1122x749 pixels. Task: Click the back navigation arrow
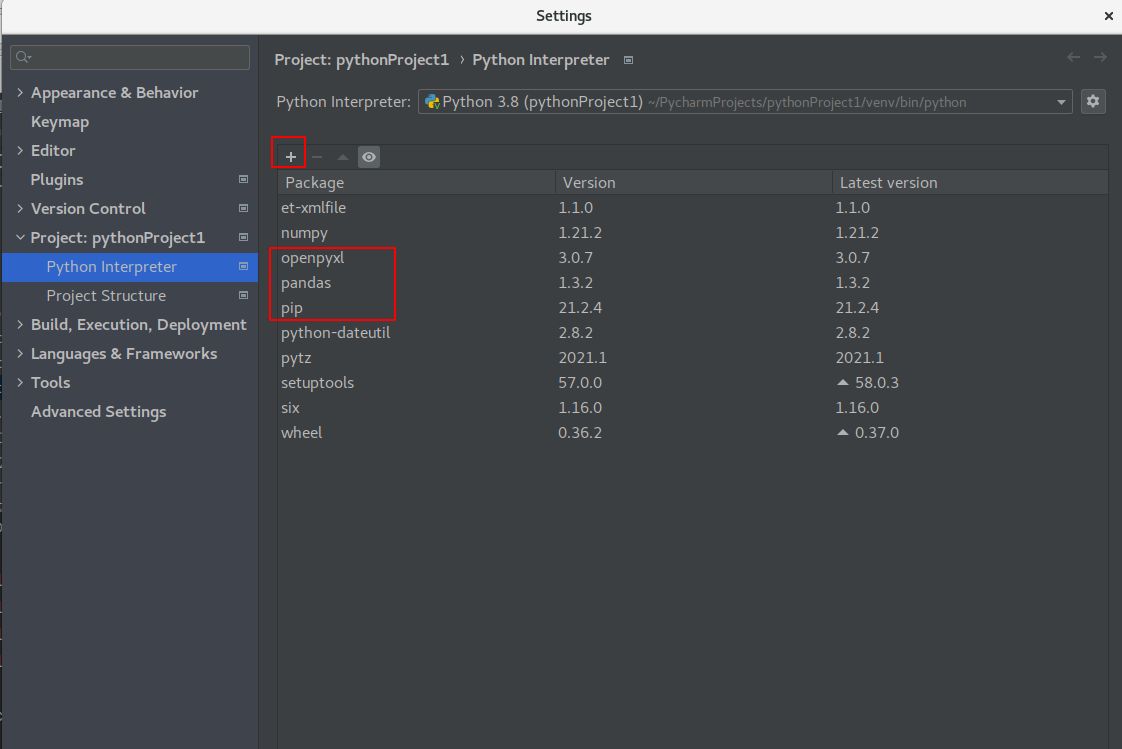[1073, 57]
